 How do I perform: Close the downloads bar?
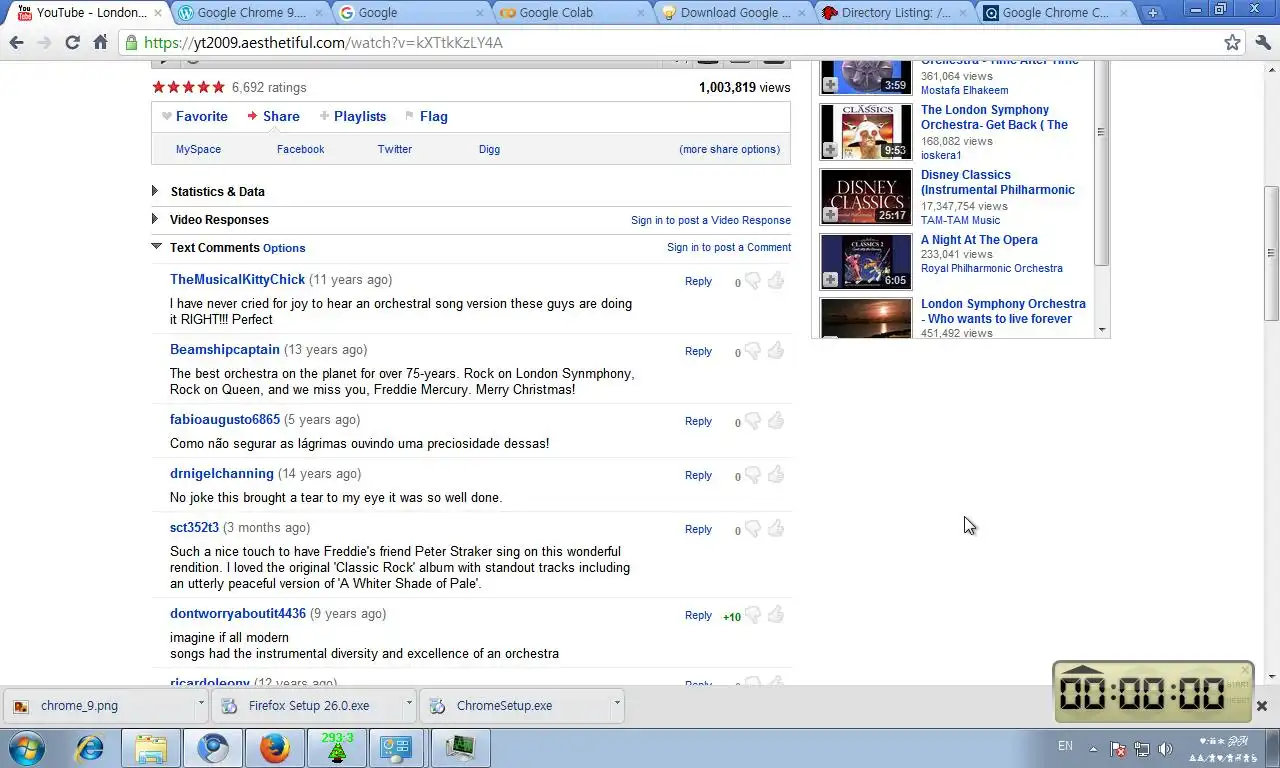tap(1261, 706)
